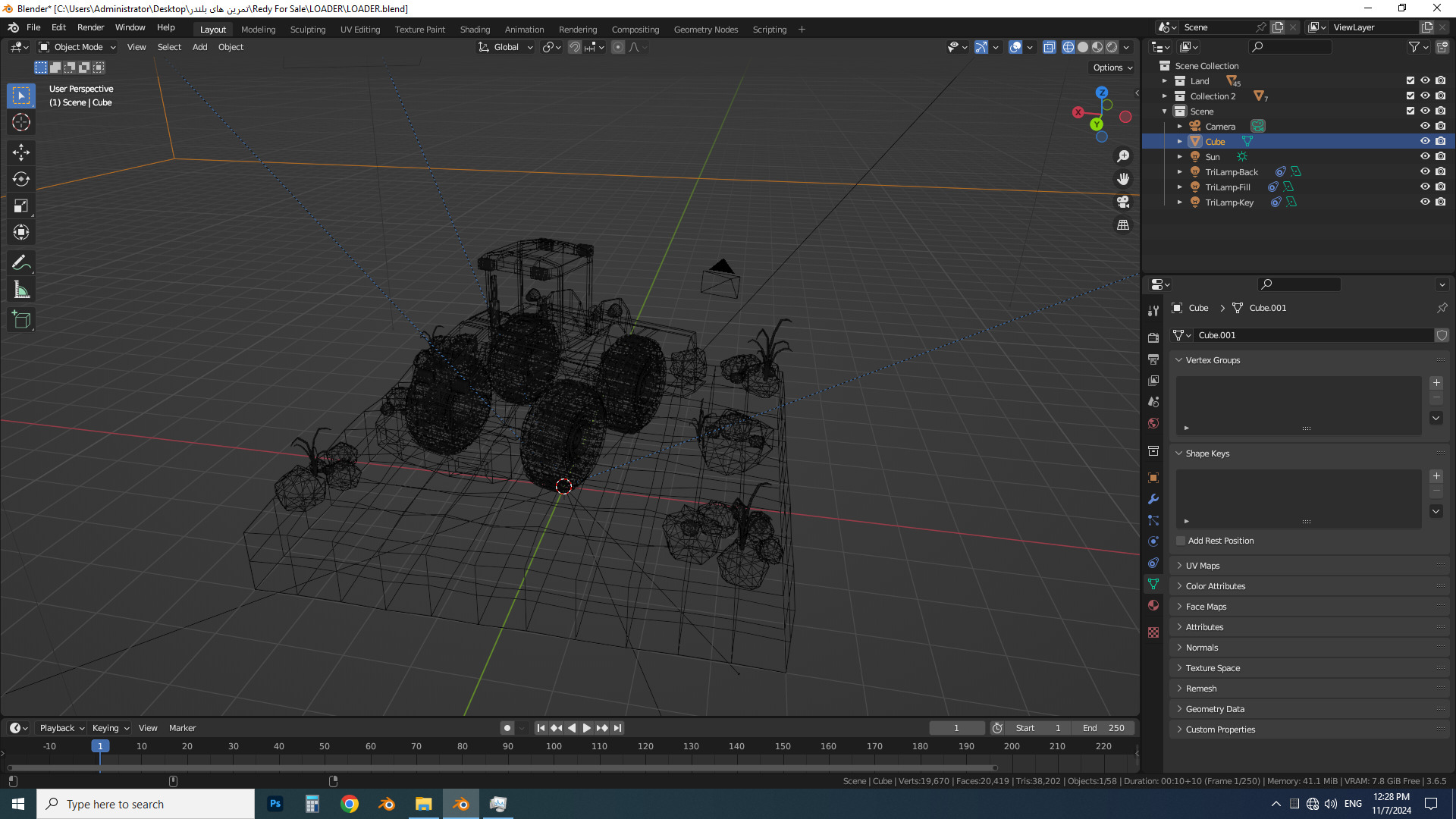The height and width of the screenshot is (819, 1456).
Task: Hide the Cube object in viewport
Action: [x=1425, y=142]
